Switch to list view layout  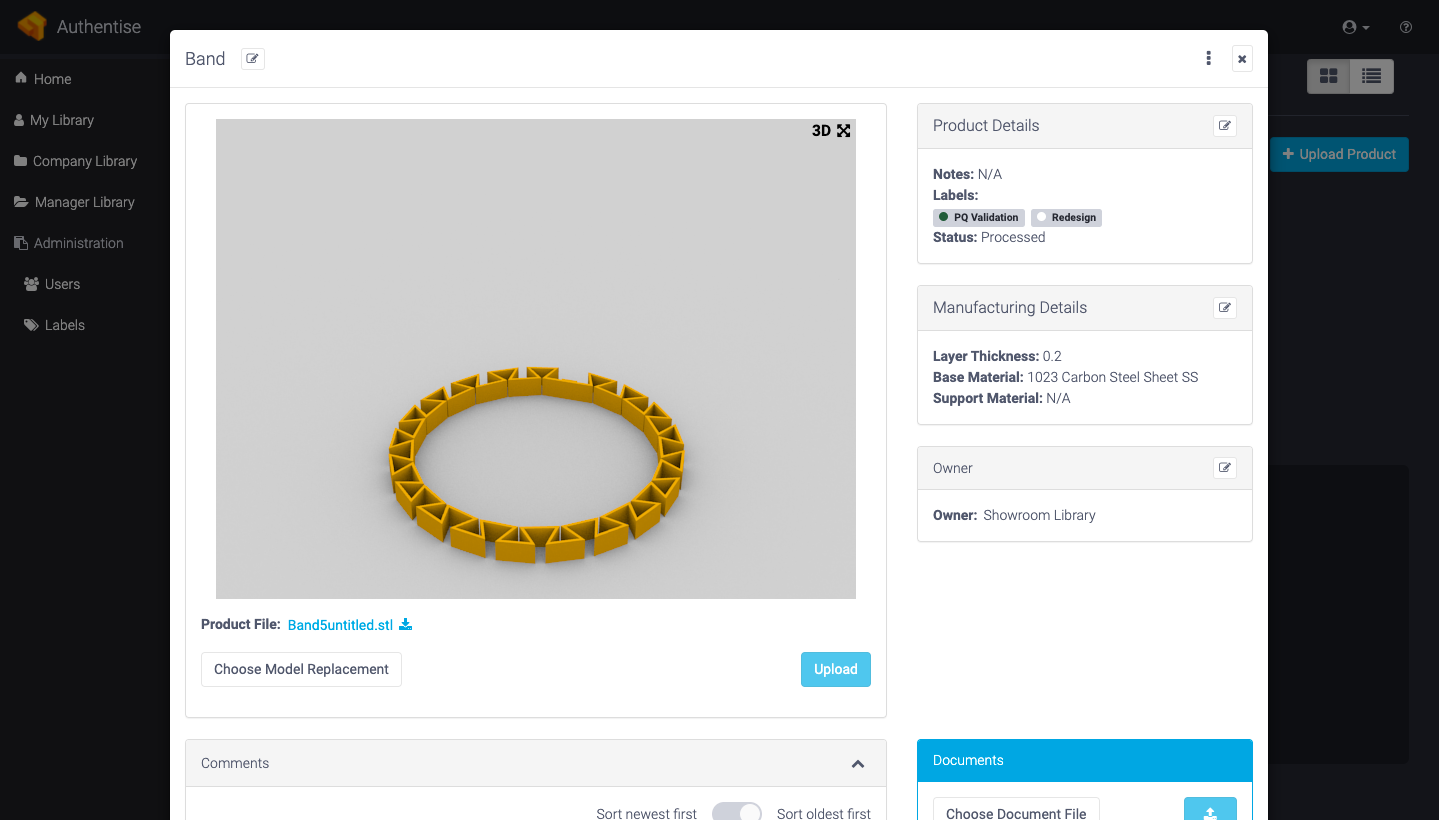pos(1371,76)
